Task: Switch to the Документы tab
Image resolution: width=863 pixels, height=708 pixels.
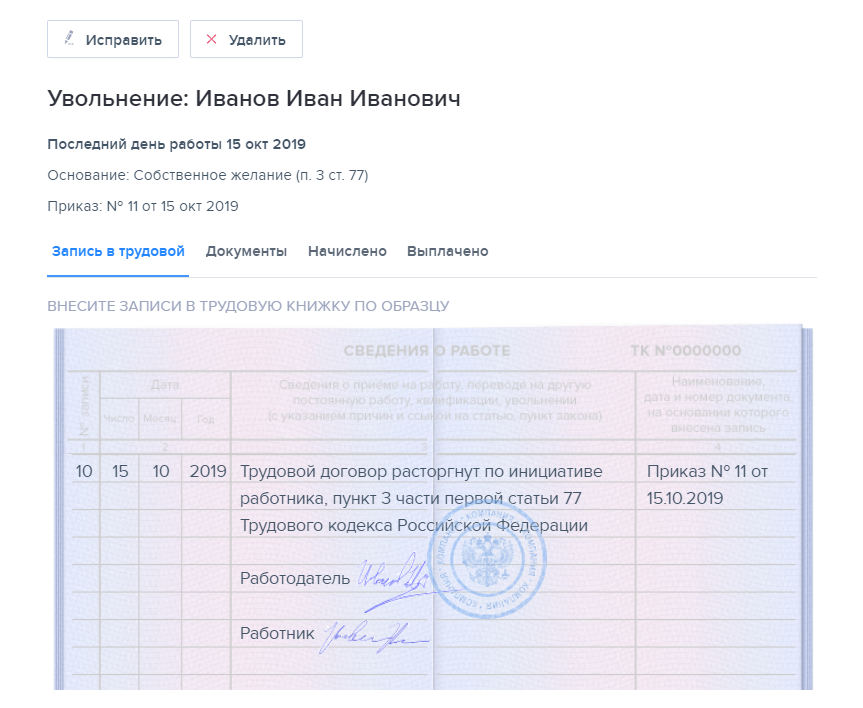Action: [246, 251]
